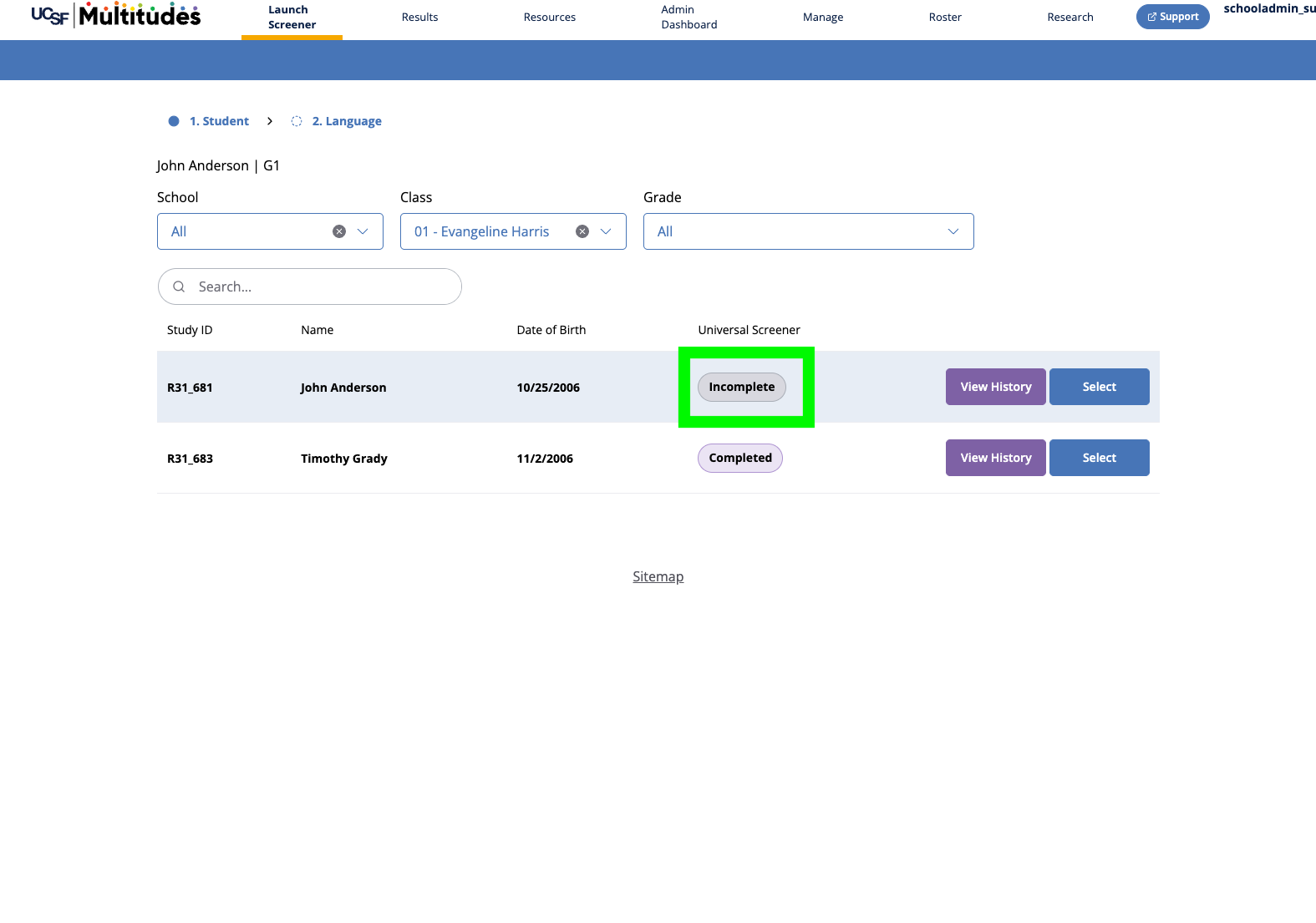
Task: Click the Student step circle indicator
Action: pos(174,121)
